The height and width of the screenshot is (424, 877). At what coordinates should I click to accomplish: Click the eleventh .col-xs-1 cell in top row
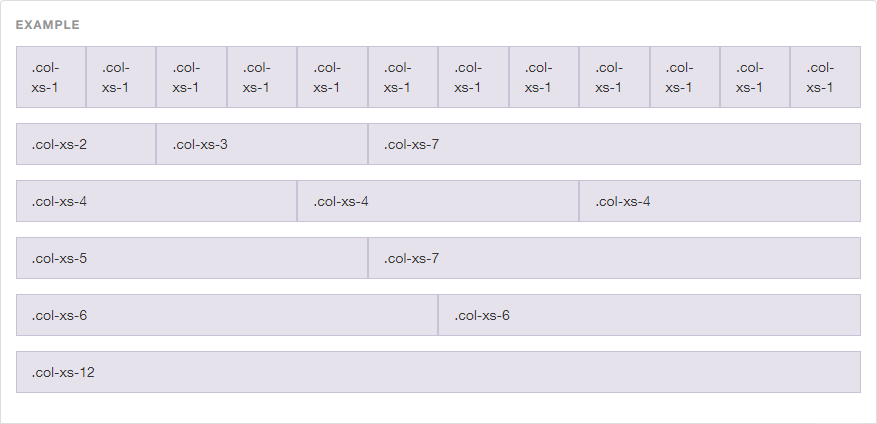(x=755, y=77)
